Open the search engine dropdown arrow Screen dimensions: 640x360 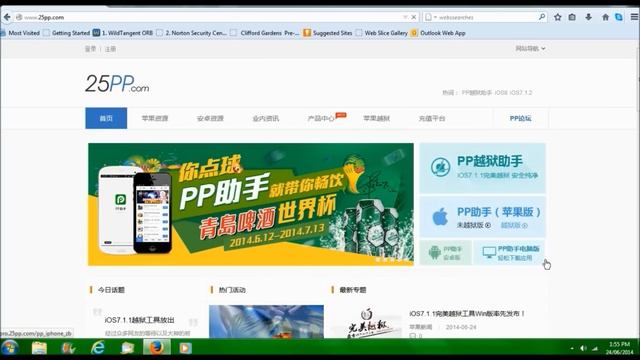coord(436,17)
